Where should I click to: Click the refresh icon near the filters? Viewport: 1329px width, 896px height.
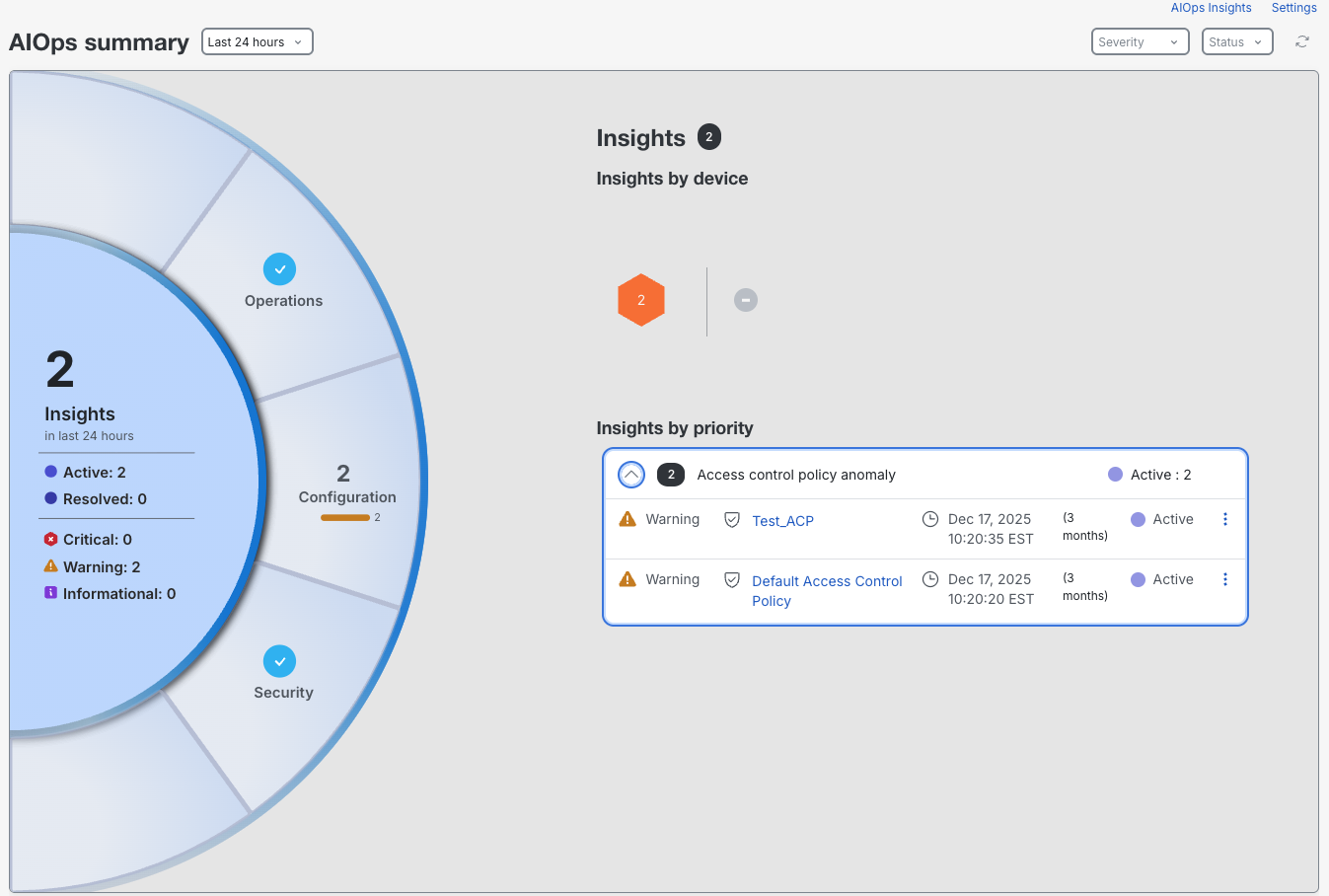(x=1301, y=41)
